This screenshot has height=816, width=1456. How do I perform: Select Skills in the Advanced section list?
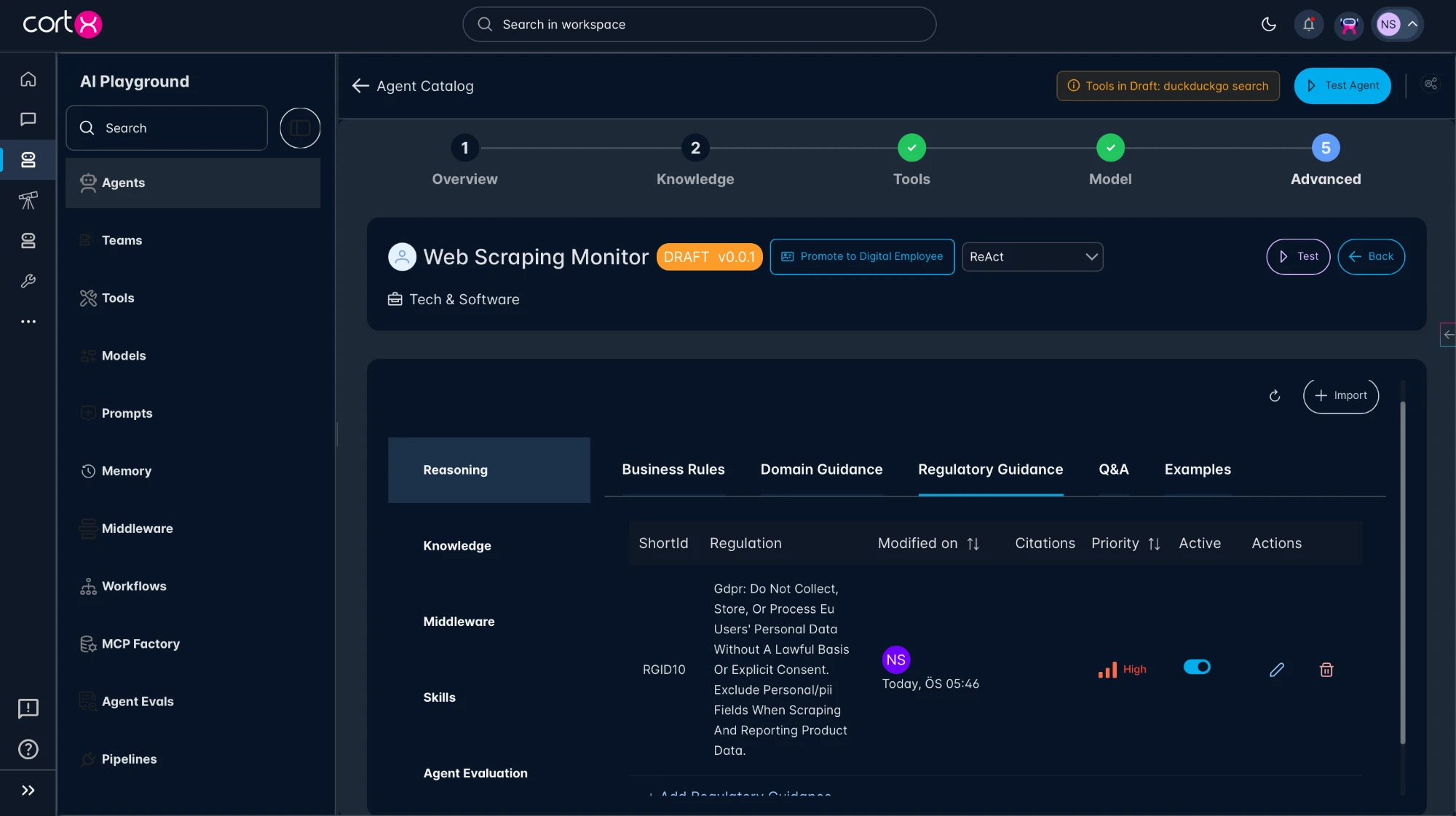pyautogui.click(x=489, y=697)
